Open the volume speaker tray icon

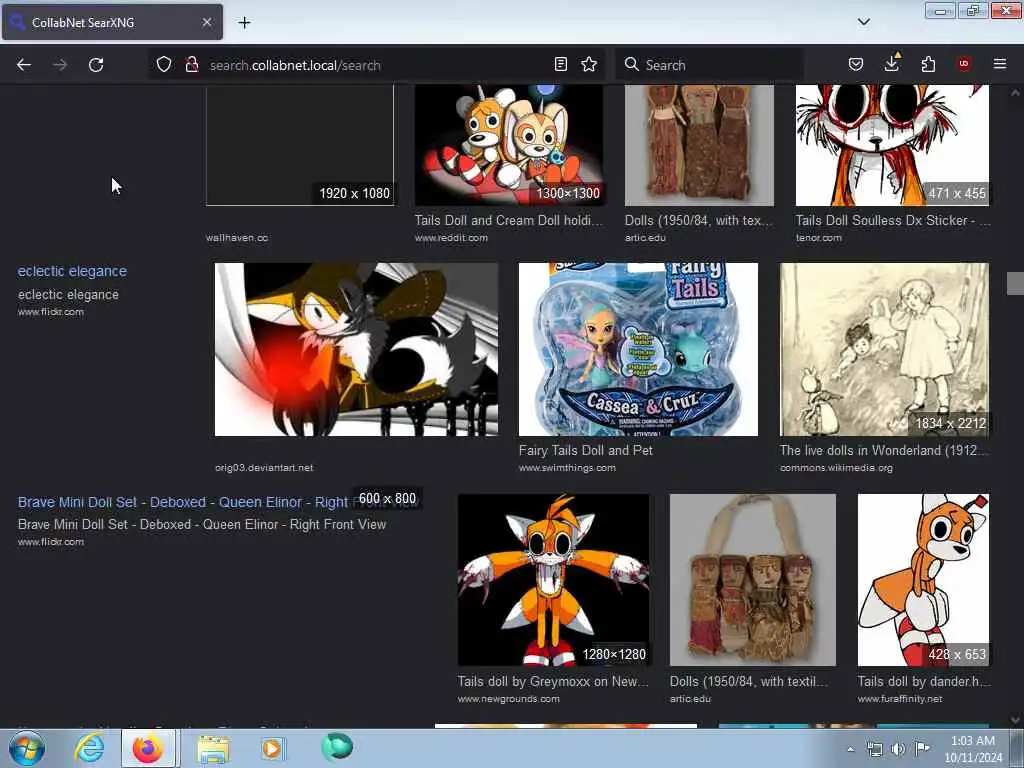click(898, 749)
